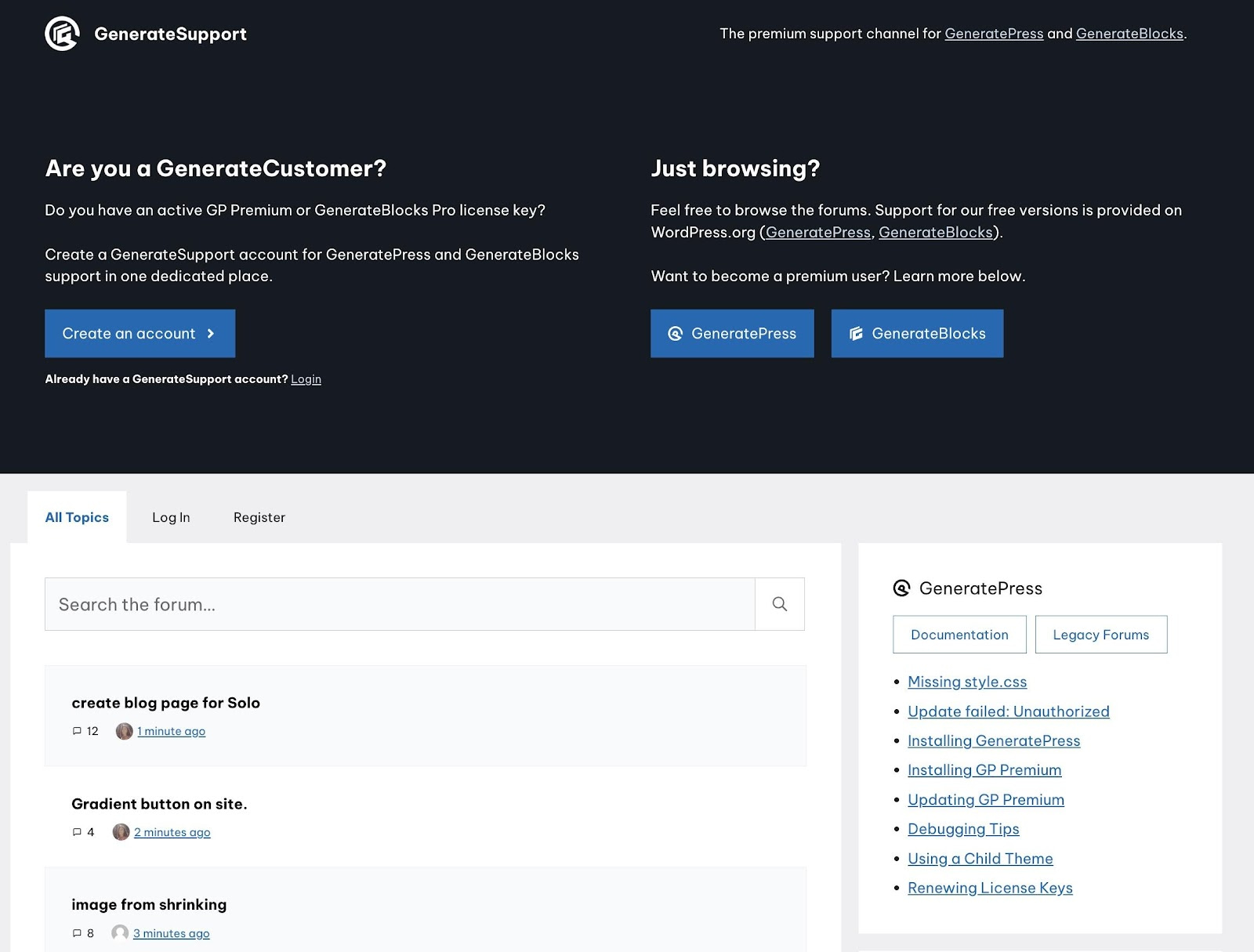Click the Create an account button
The height and width of the screenshot is (952, 1254).
coord(140,334)
